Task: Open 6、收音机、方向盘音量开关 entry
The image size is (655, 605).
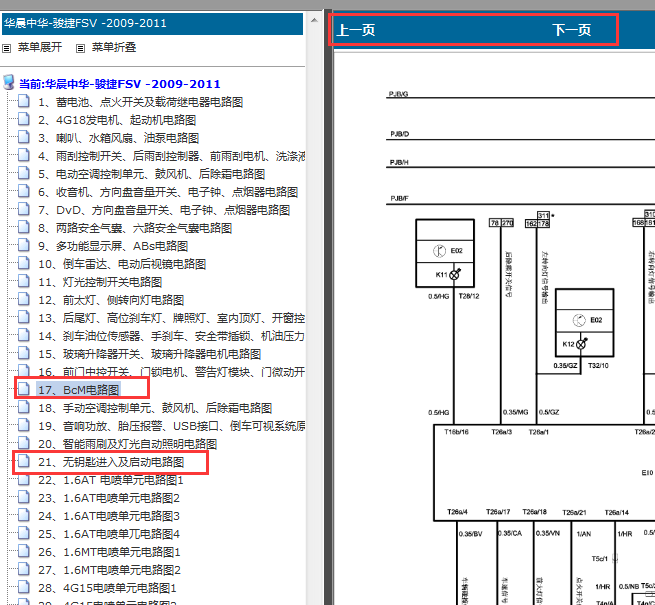Action: coord(168,192)
